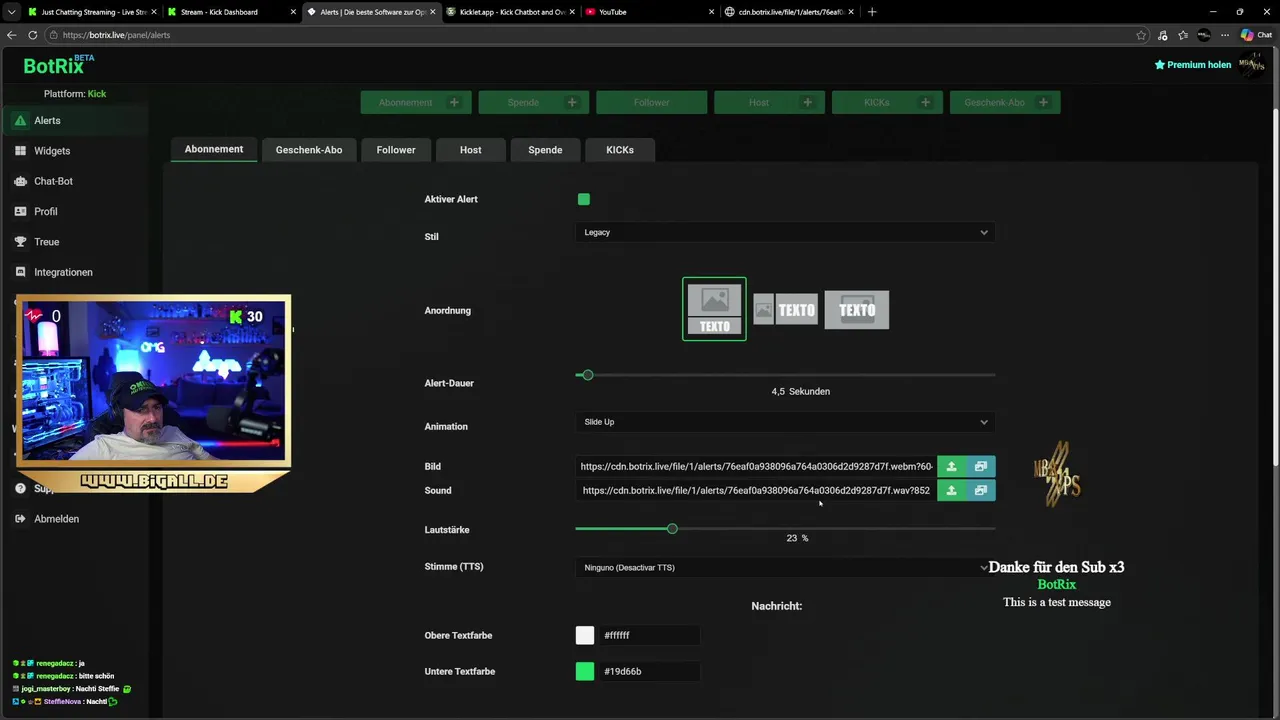This screenshot has height=720, width=1280.
Task: Click the 'Plattform: Kick' text
Action: point(75,94)
